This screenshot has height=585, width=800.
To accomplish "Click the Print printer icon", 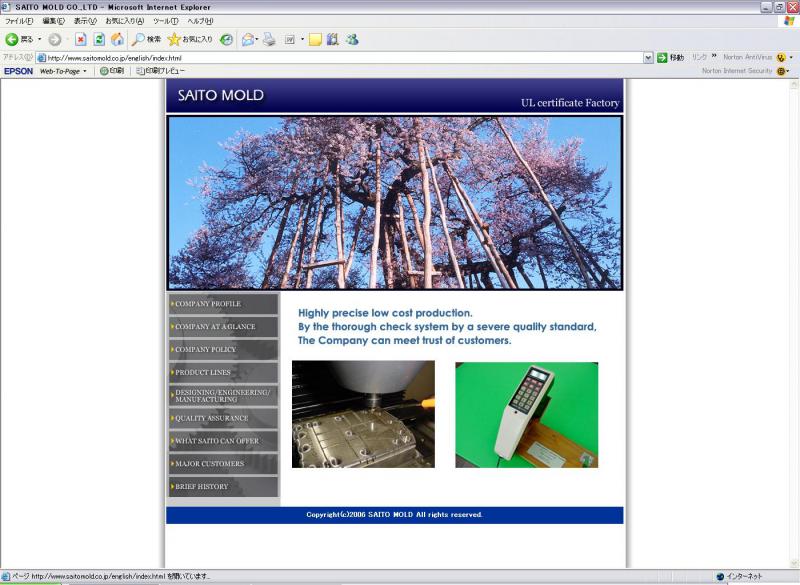I will [269, 39].
